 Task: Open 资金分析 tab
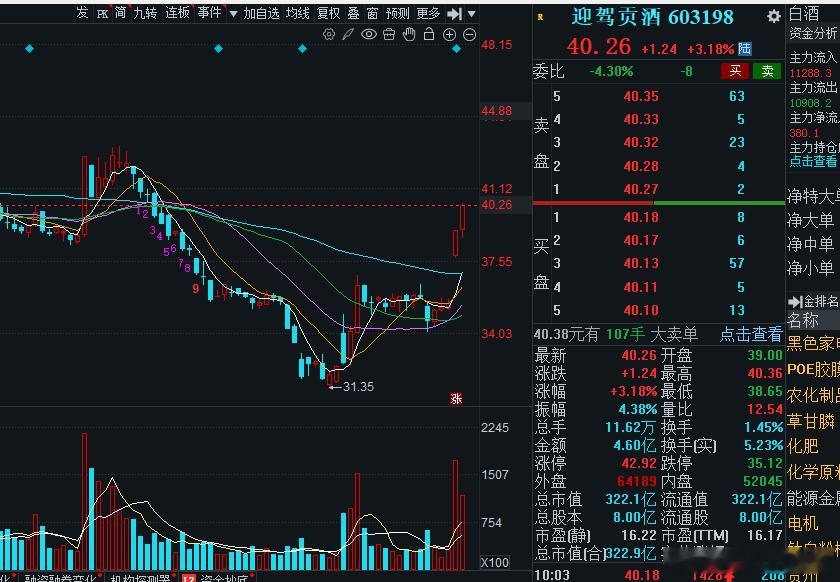click(x=813, y=33)
